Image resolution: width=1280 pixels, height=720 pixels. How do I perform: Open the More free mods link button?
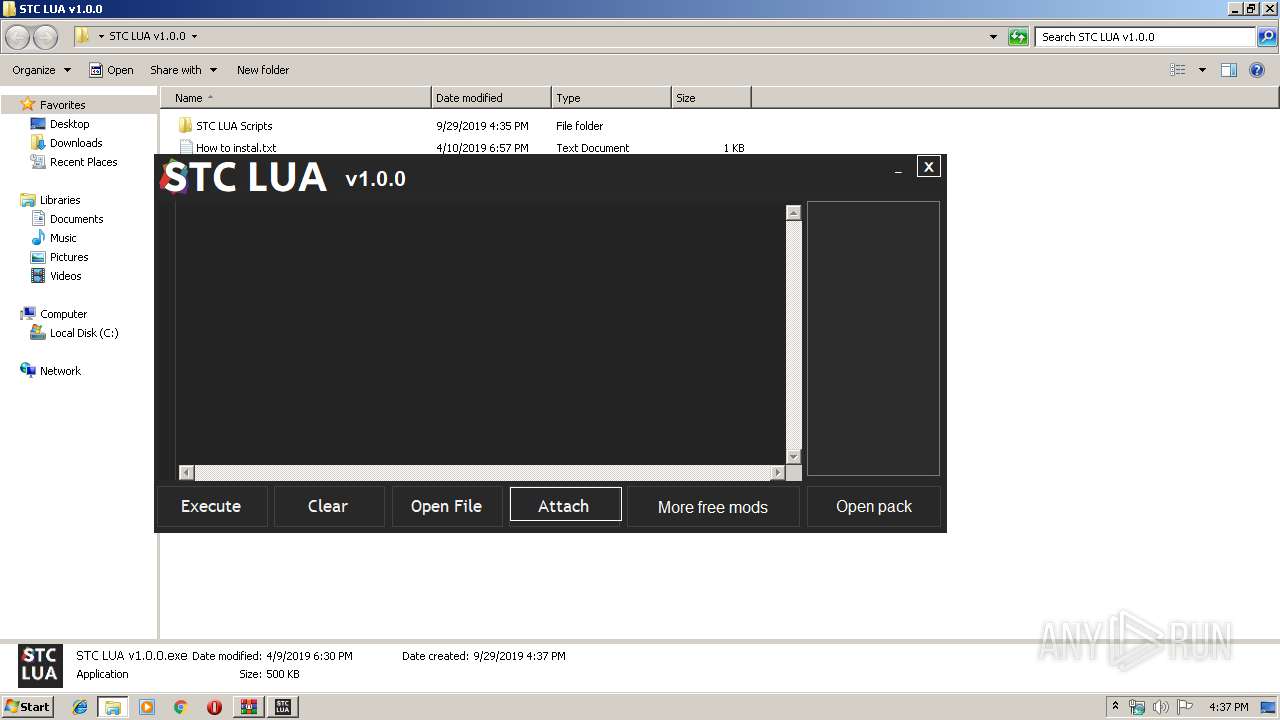pyautogui.click(x=713, y=507)
